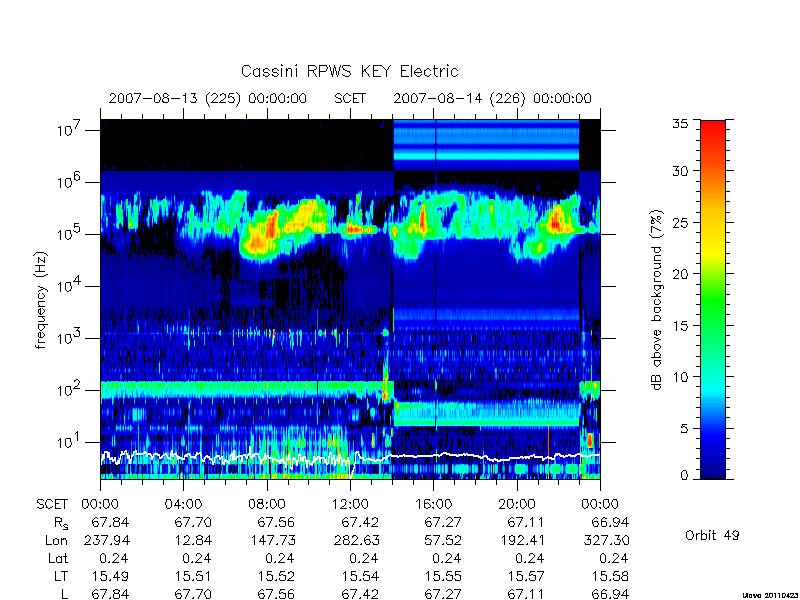Click the 16:00 time tick label
The width and height of the screenshot is (800, 600).
click(x=433, y=505)
